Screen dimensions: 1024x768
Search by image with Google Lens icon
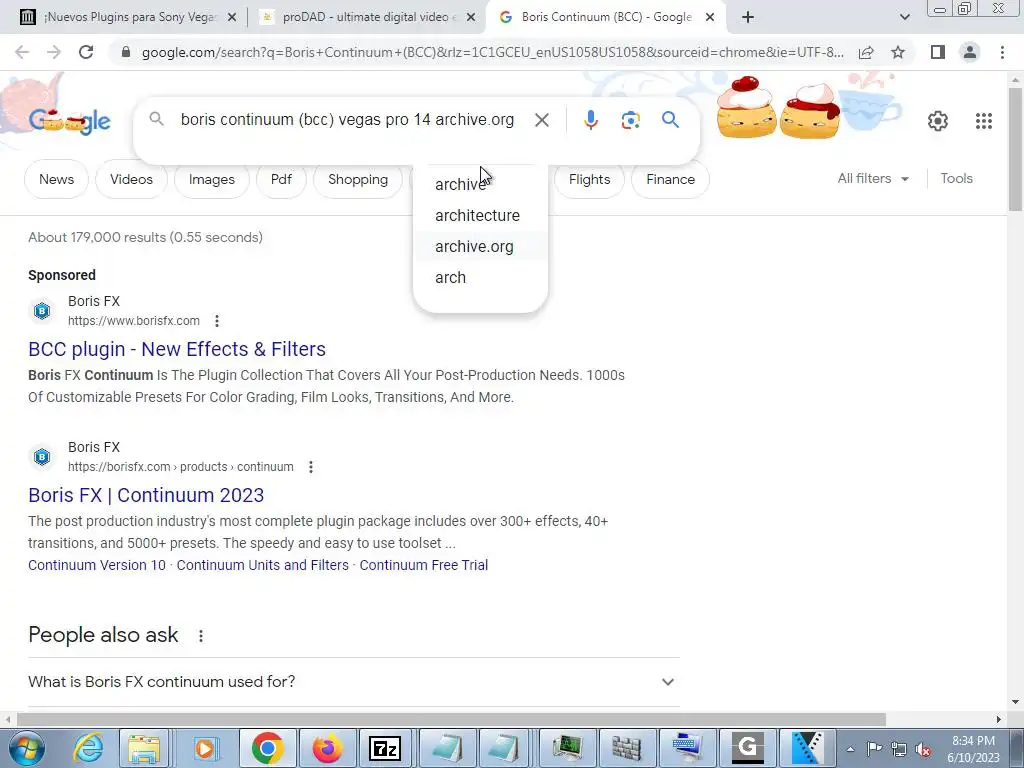point(630,120)
